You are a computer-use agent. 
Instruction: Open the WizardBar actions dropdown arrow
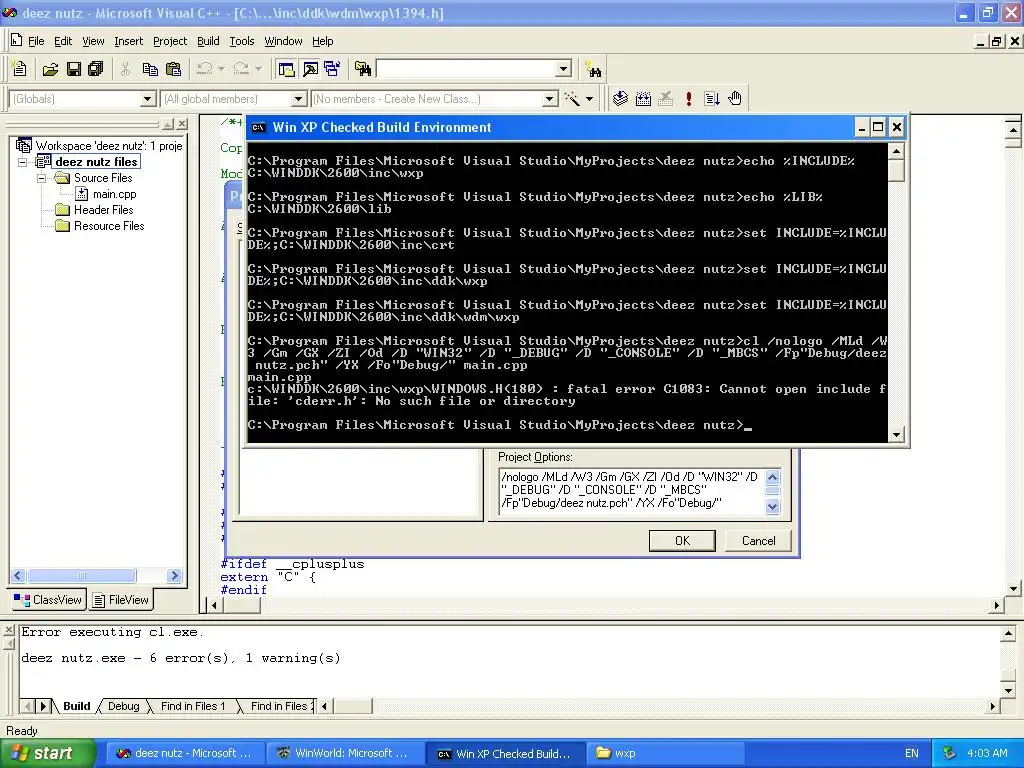589,99
